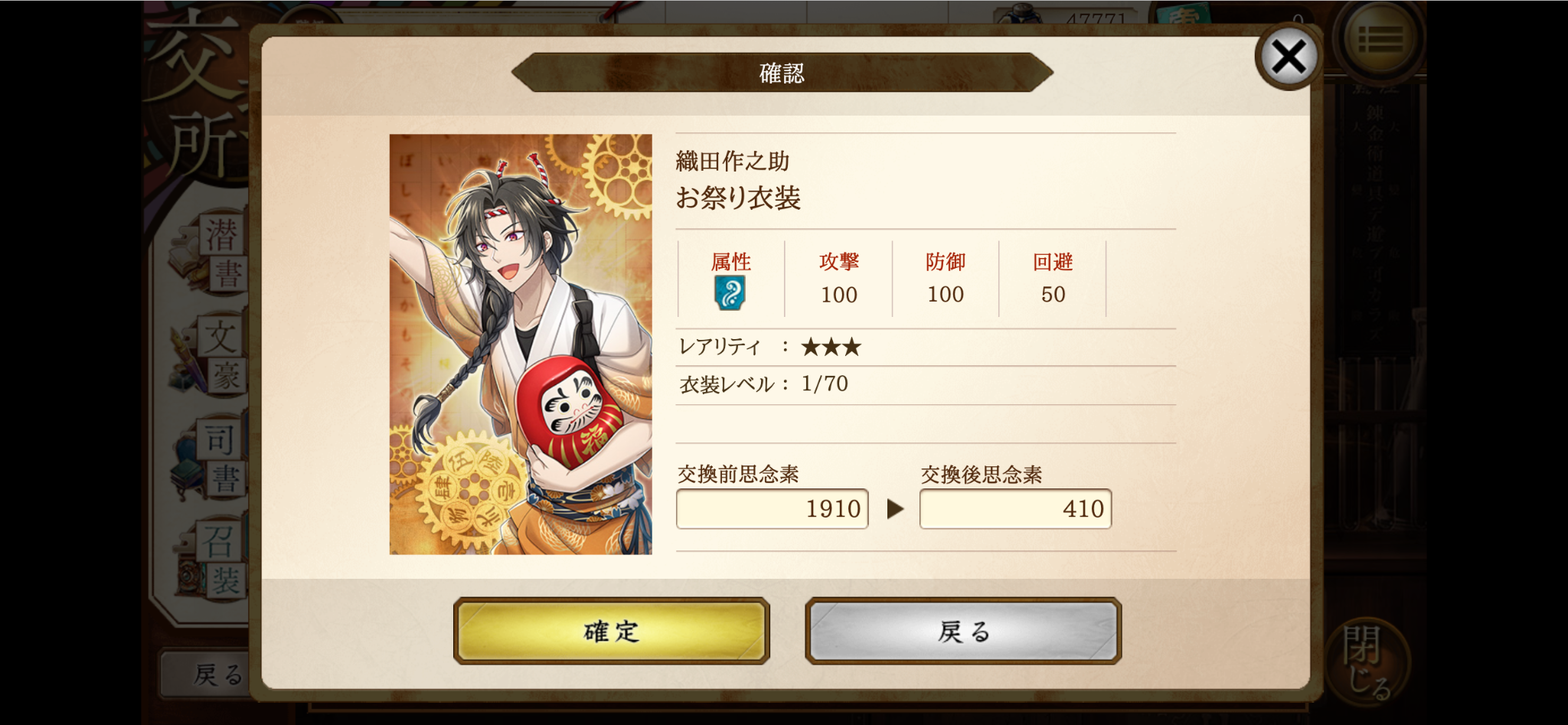Tap the background 戻る button at bottom left
1568x725 pixels.
tap(205, 674)
